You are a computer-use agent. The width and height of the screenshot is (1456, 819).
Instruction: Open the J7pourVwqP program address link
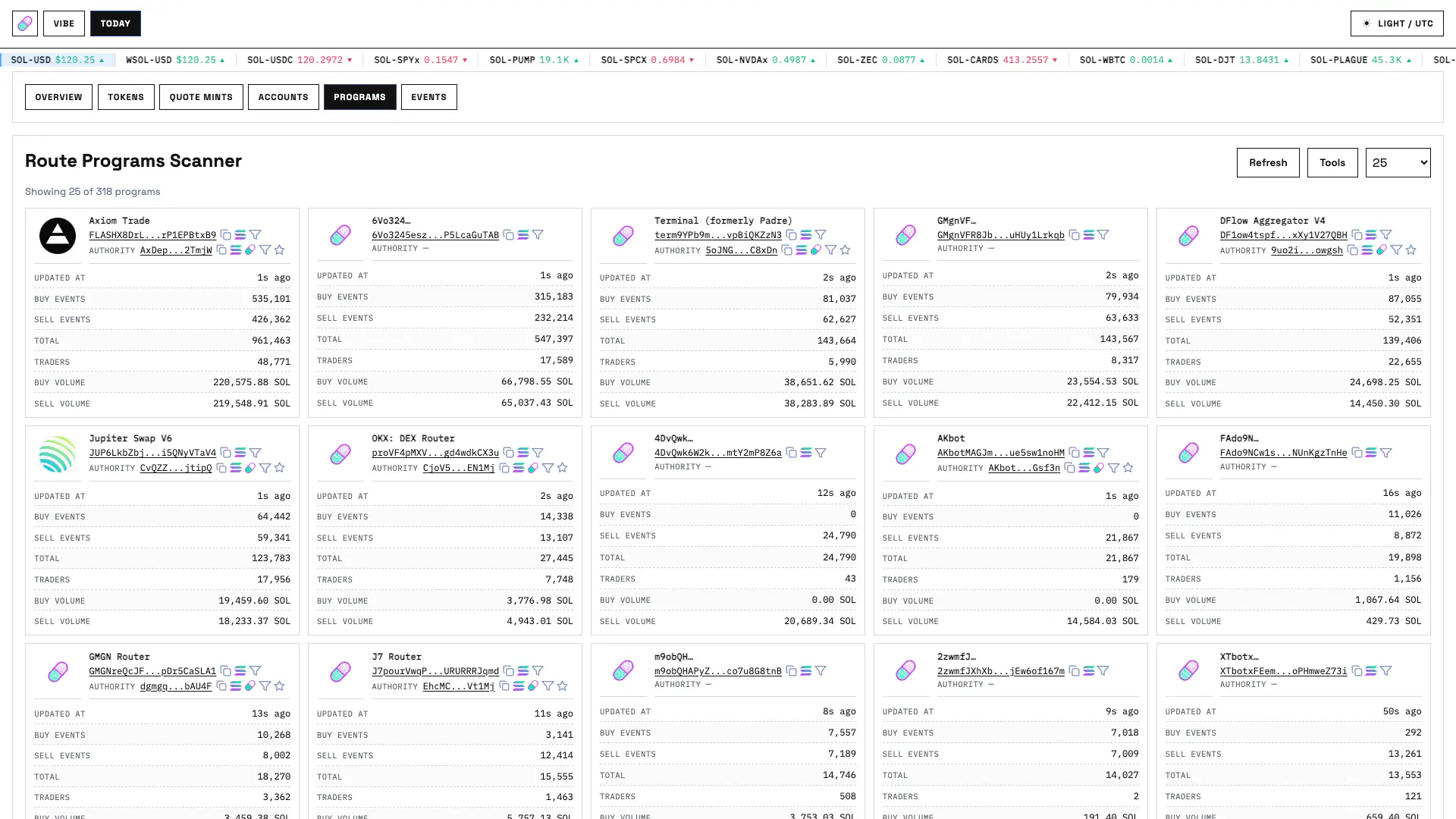435,671
